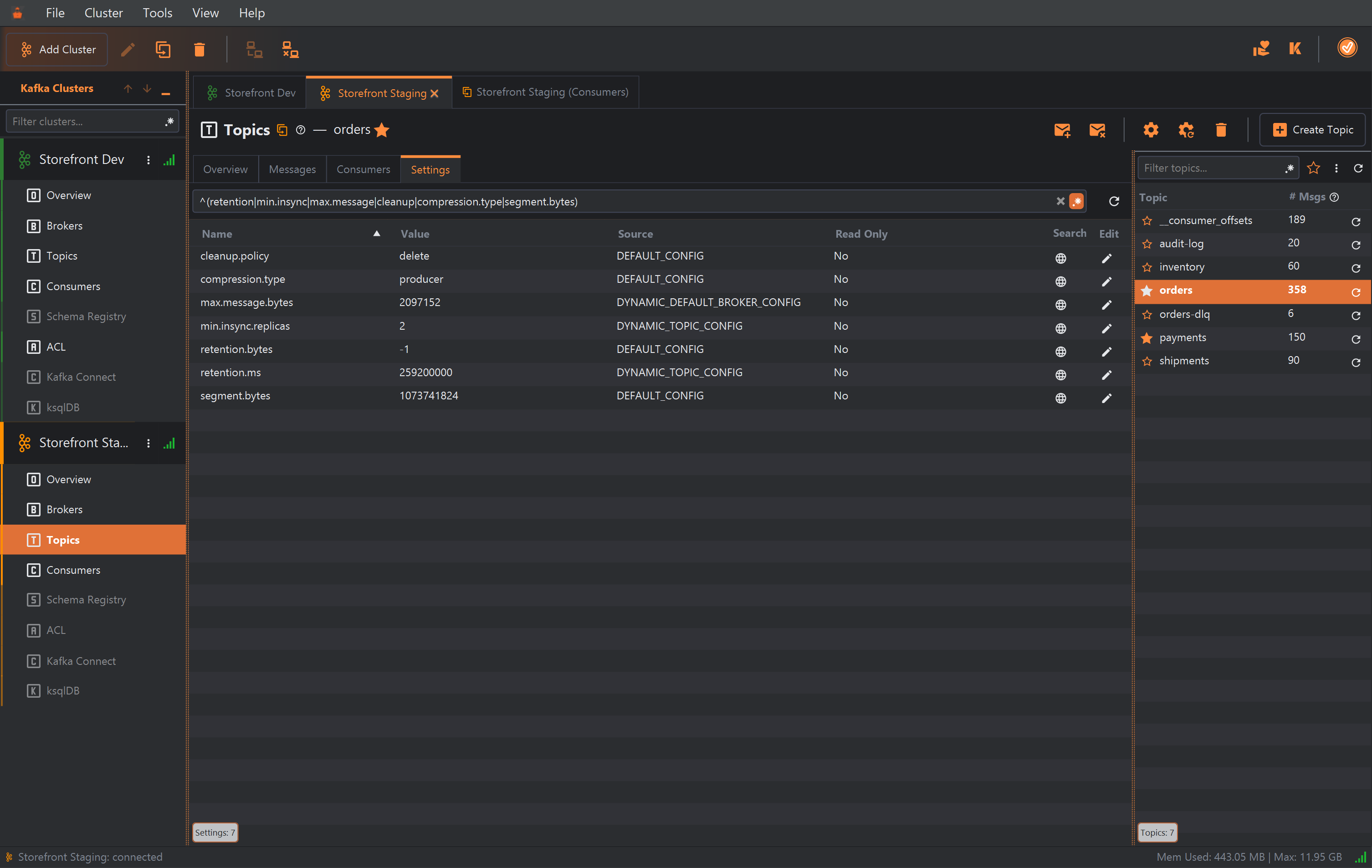
Task: Search web for min.insync.replicas setting
Action: (1060, 329)
